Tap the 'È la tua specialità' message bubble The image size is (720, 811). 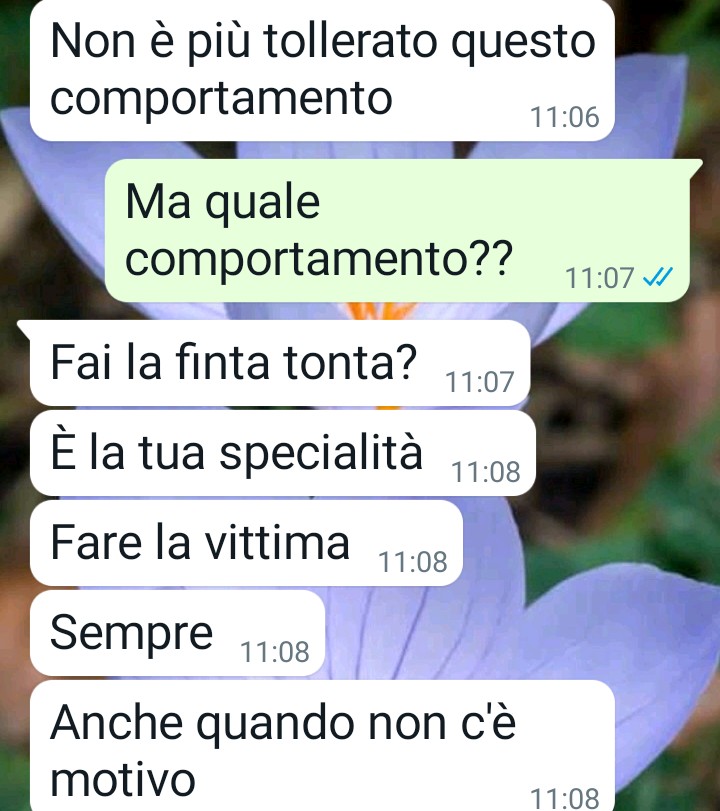click(x=282, y=453)
